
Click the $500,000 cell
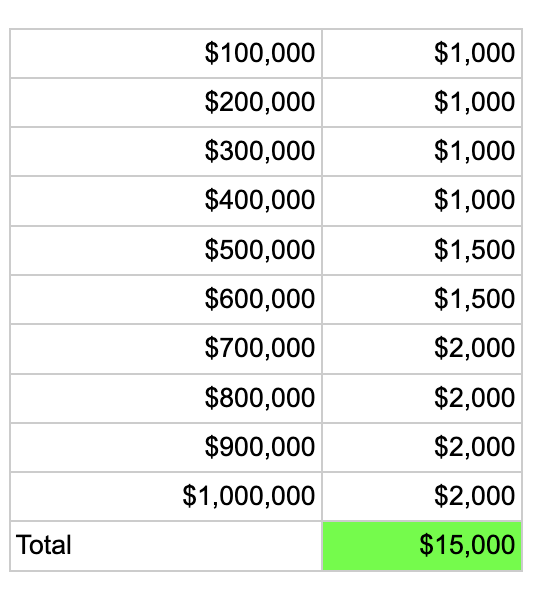(166, 251)
